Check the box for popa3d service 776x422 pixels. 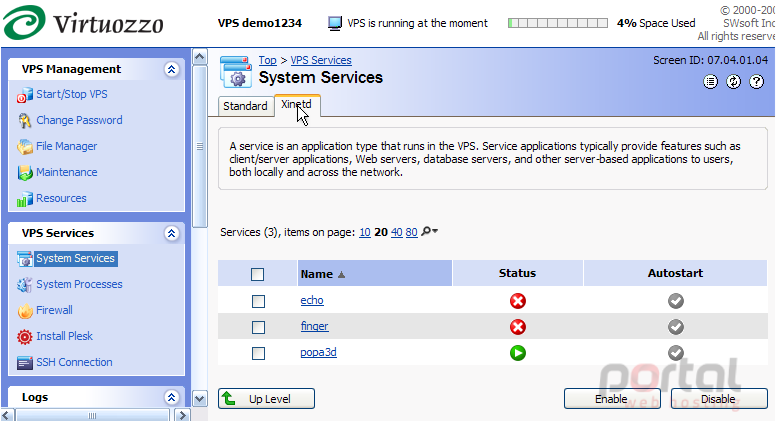click(258, 353)
